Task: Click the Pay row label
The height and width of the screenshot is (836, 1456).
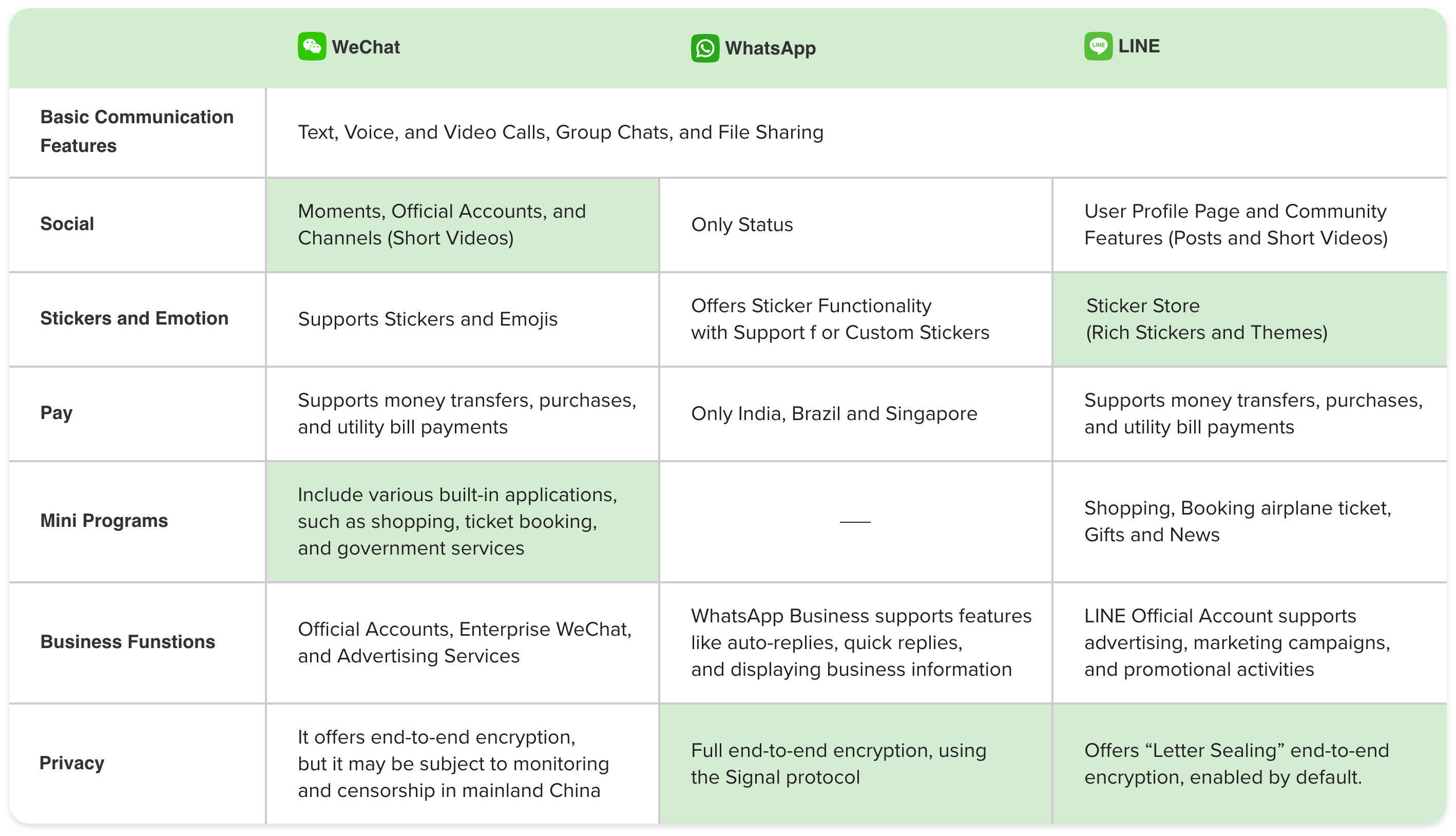Action: pos(56,413)
